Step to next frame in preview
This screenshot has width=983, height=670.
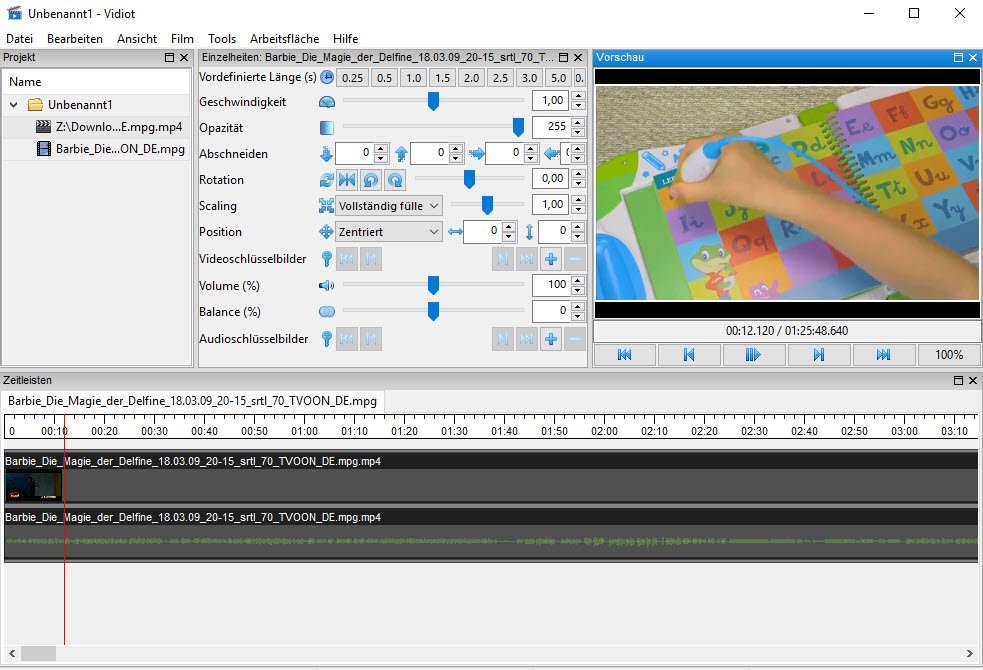point(819,355)
